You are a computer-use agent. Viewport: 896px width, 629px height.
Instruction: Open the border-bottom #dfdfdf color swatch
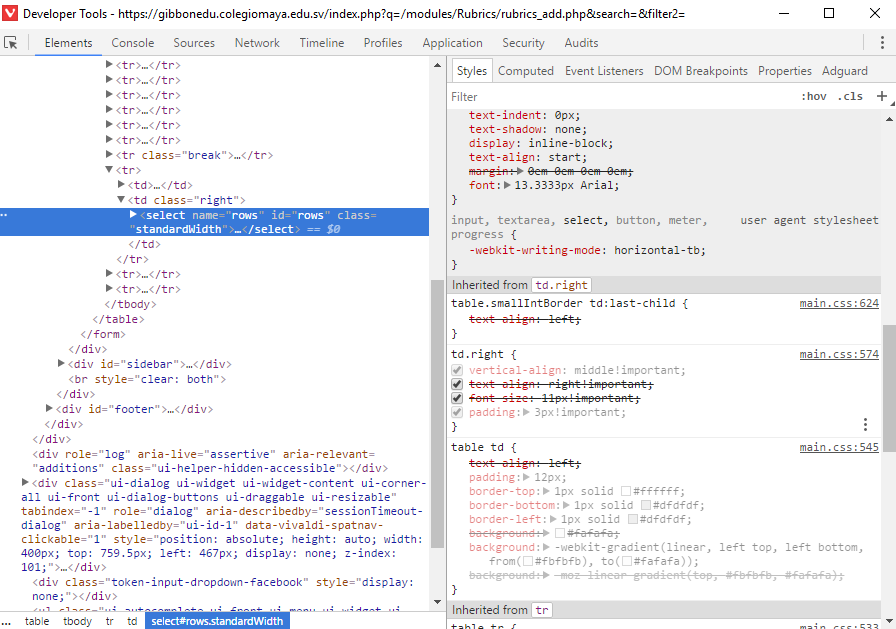coord(646,505)
